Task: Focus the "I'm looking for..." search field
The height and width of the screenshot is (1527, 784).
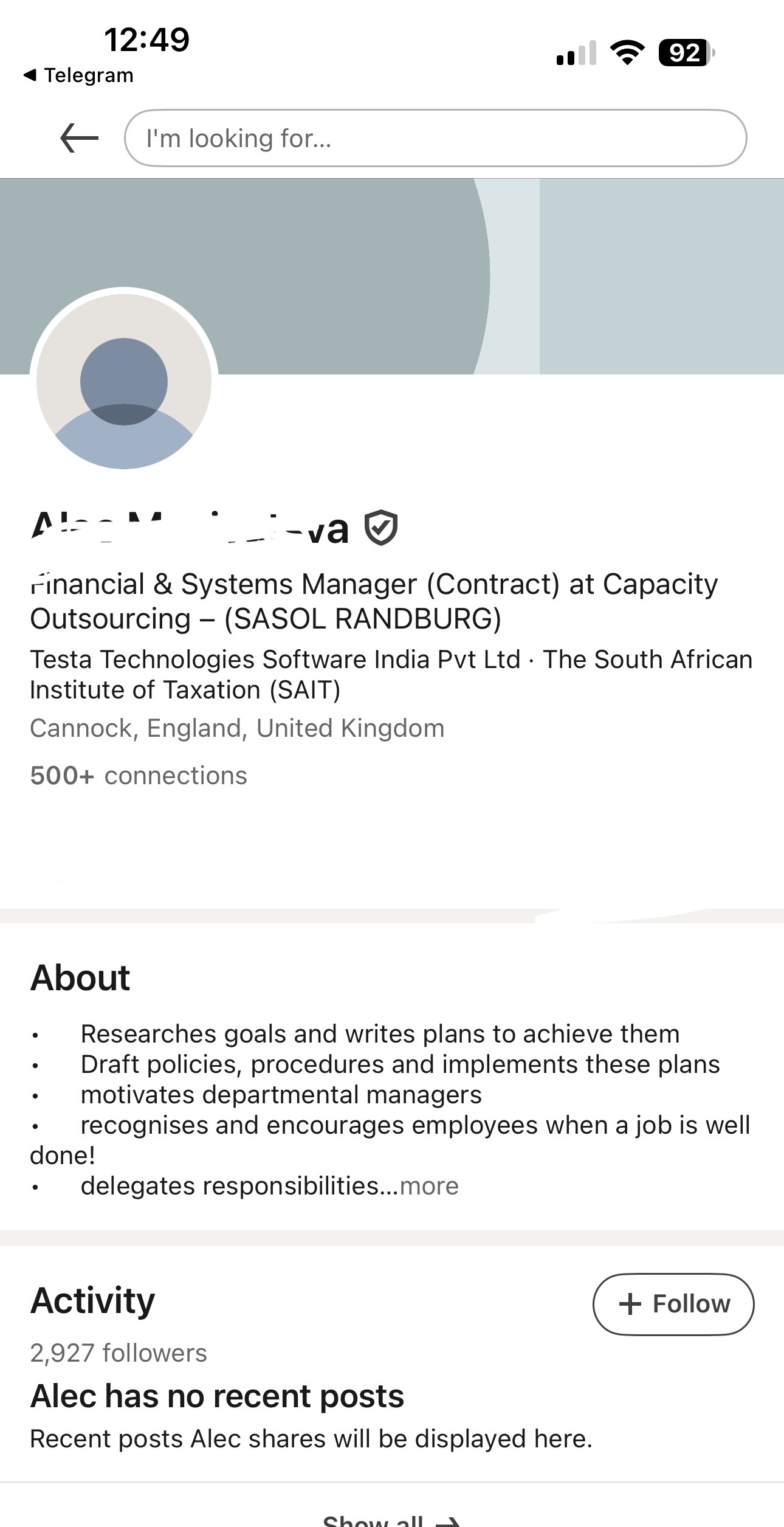Action: click(x=435, y=138)
